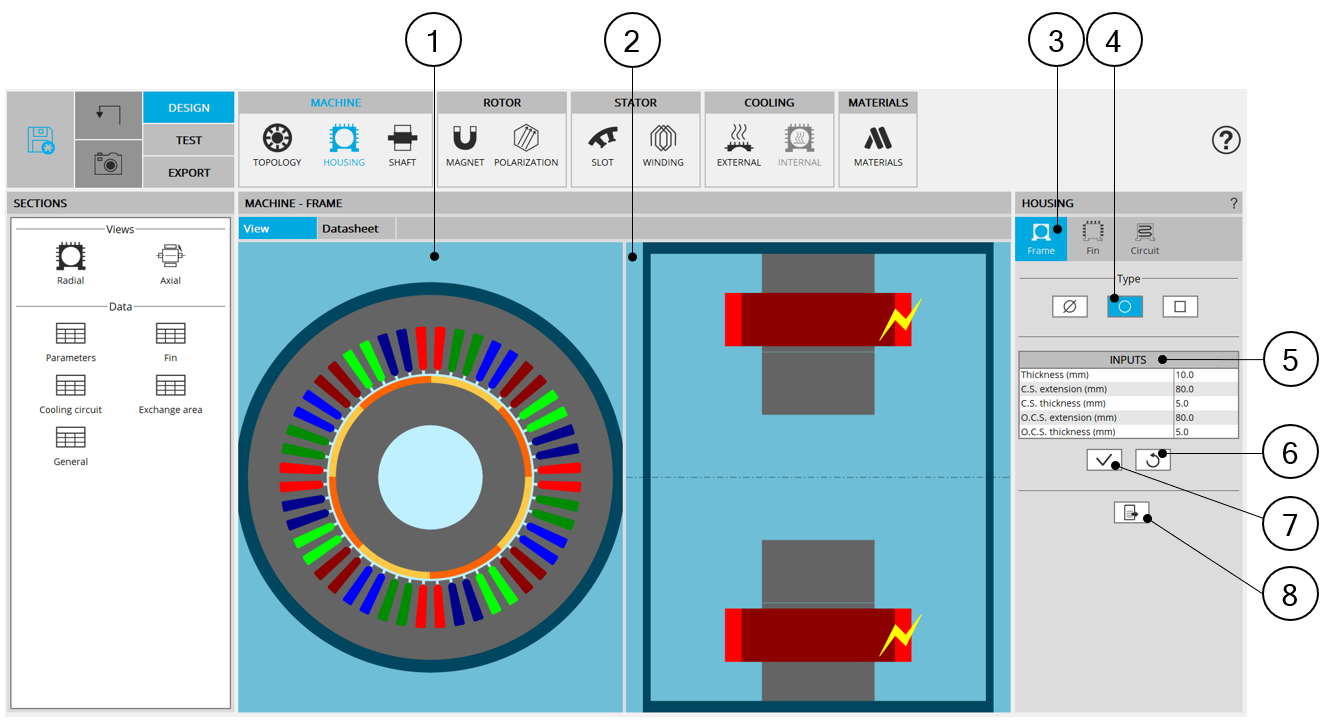Open the Cooling circuit data table
The width and height of the screenshot is (1330, 720).
coord(71,394)
